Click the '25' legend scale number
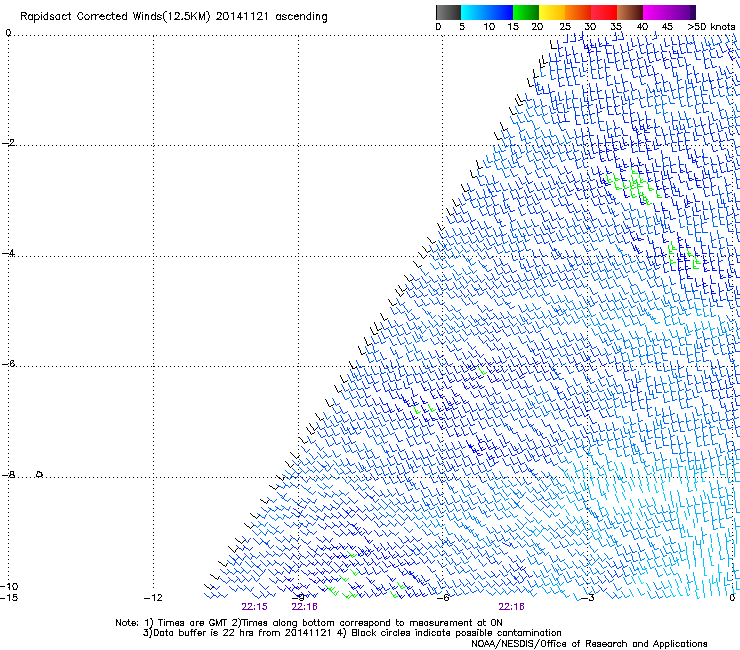The height and width of the screenshot is (650, 740). click(565, 27)
